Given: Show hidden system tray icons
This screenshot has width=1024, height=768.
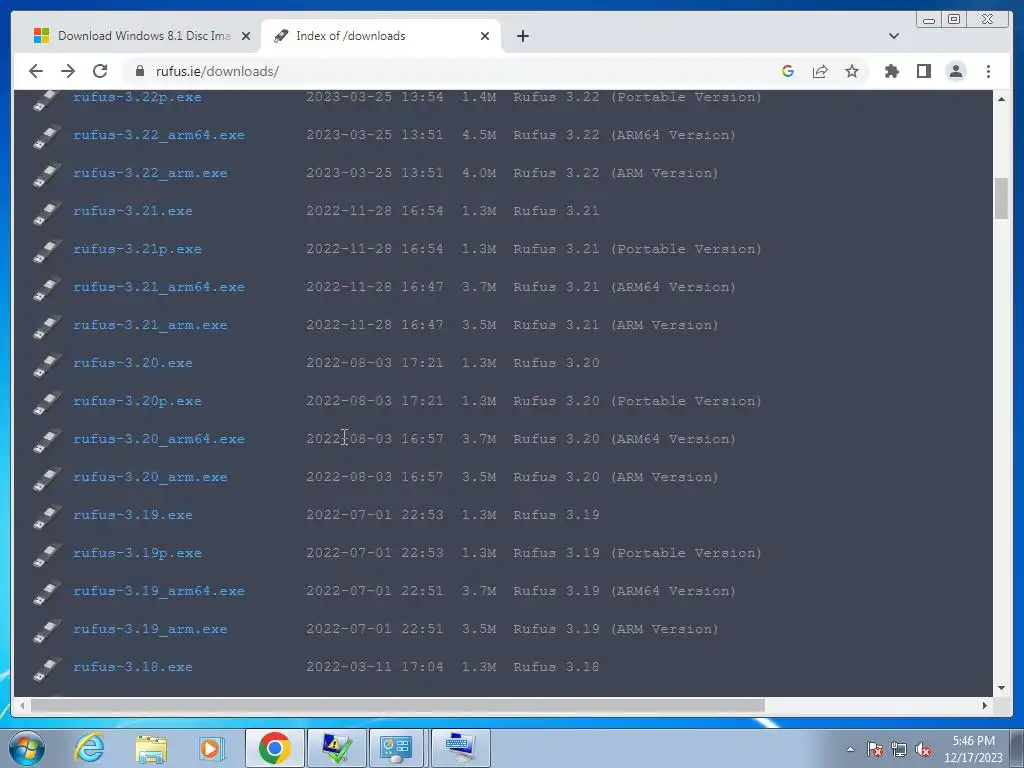Looking at the screenshot, I should tap(850, 749).
